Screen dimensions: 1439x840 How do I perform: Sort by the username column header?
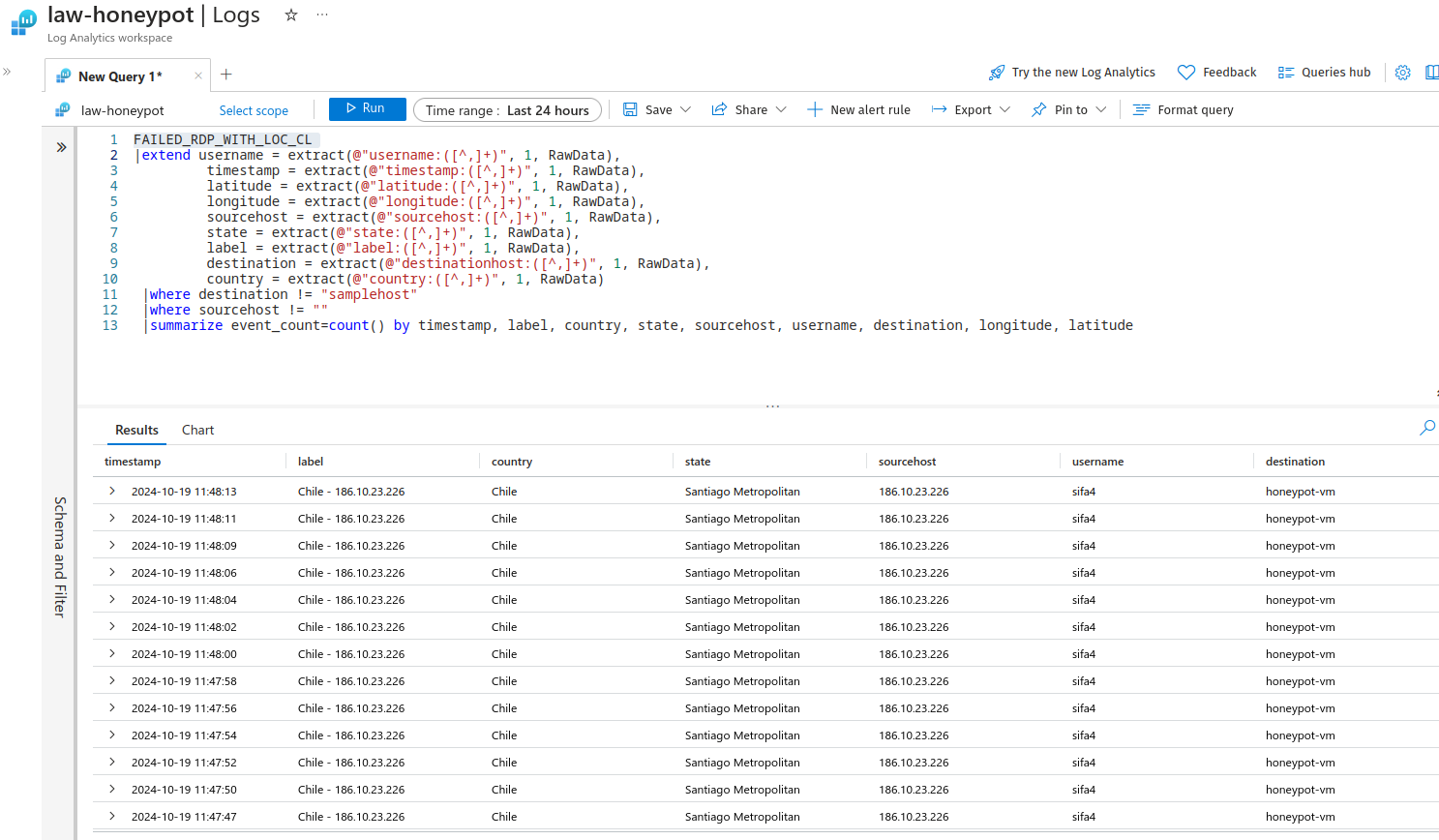click(1097, 462)
